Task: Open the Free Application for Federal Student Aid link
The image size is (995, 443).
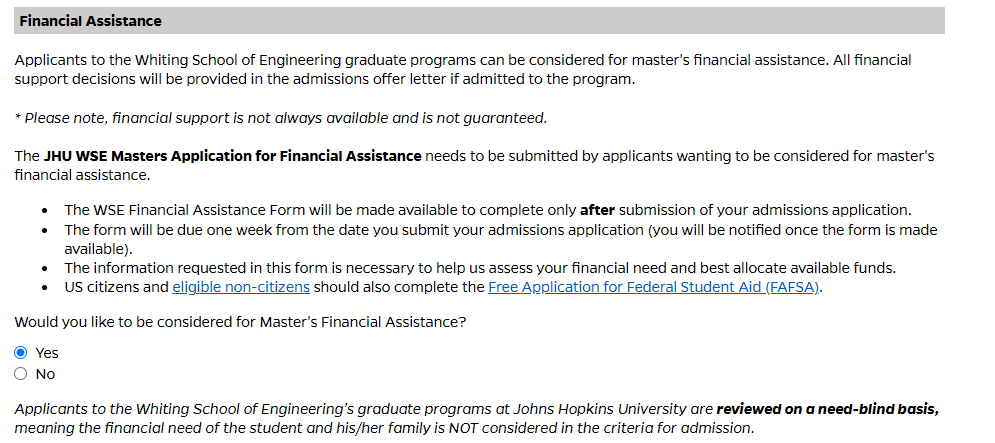Action: tap(653, 288)
